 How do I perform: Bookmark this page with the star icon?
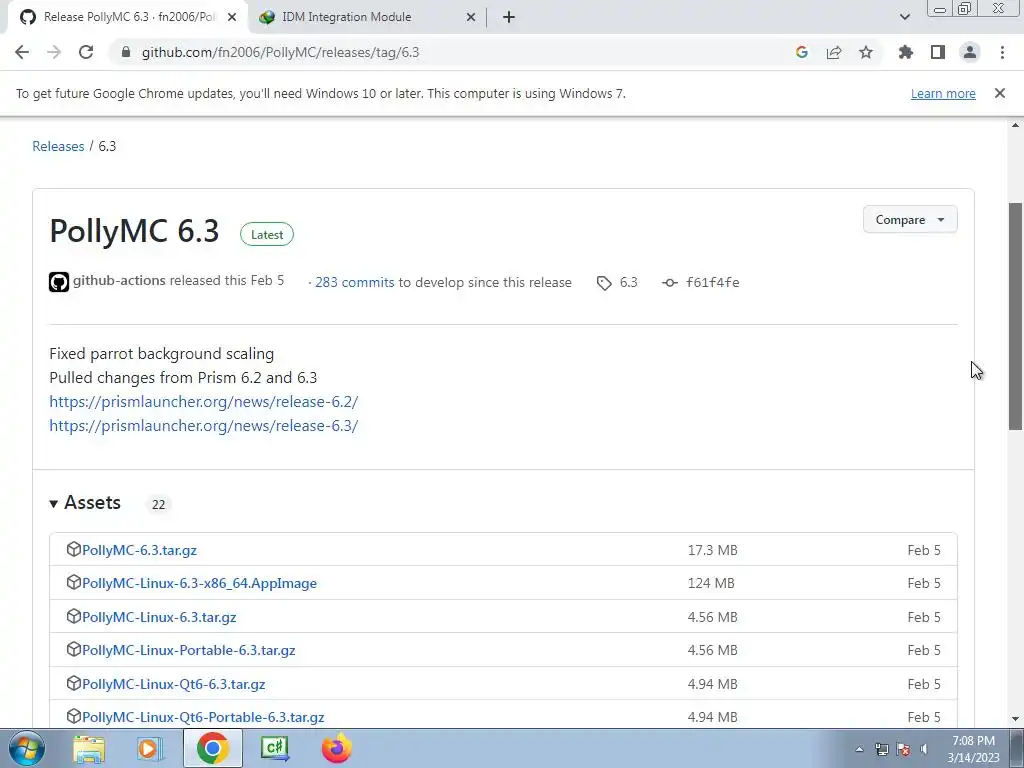click(x=866, y=52)
